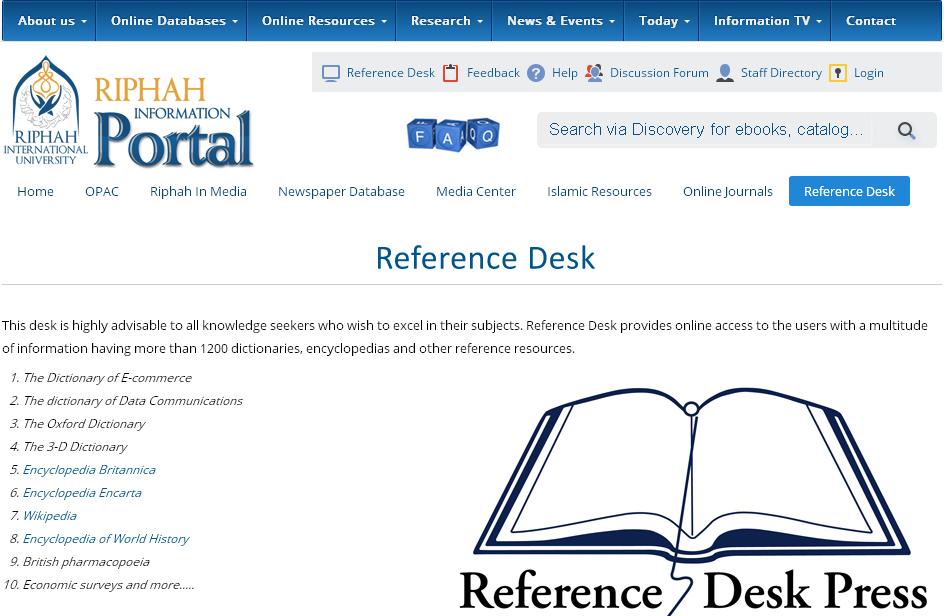Image resolution: width=944 pixels, height=616 pixels.
Task: Click the Riphah International University logo
Action: pos(46,111)
